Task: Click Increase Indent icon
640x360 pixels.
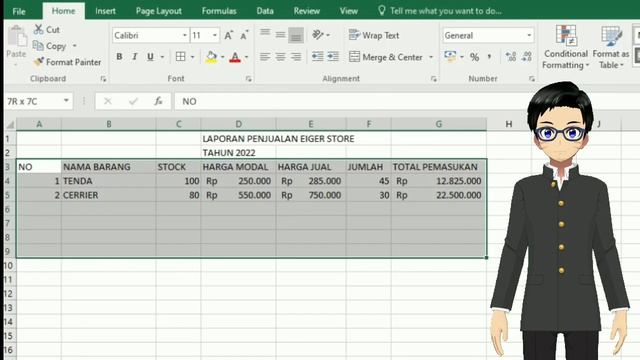Action: [x=333, y=57]
